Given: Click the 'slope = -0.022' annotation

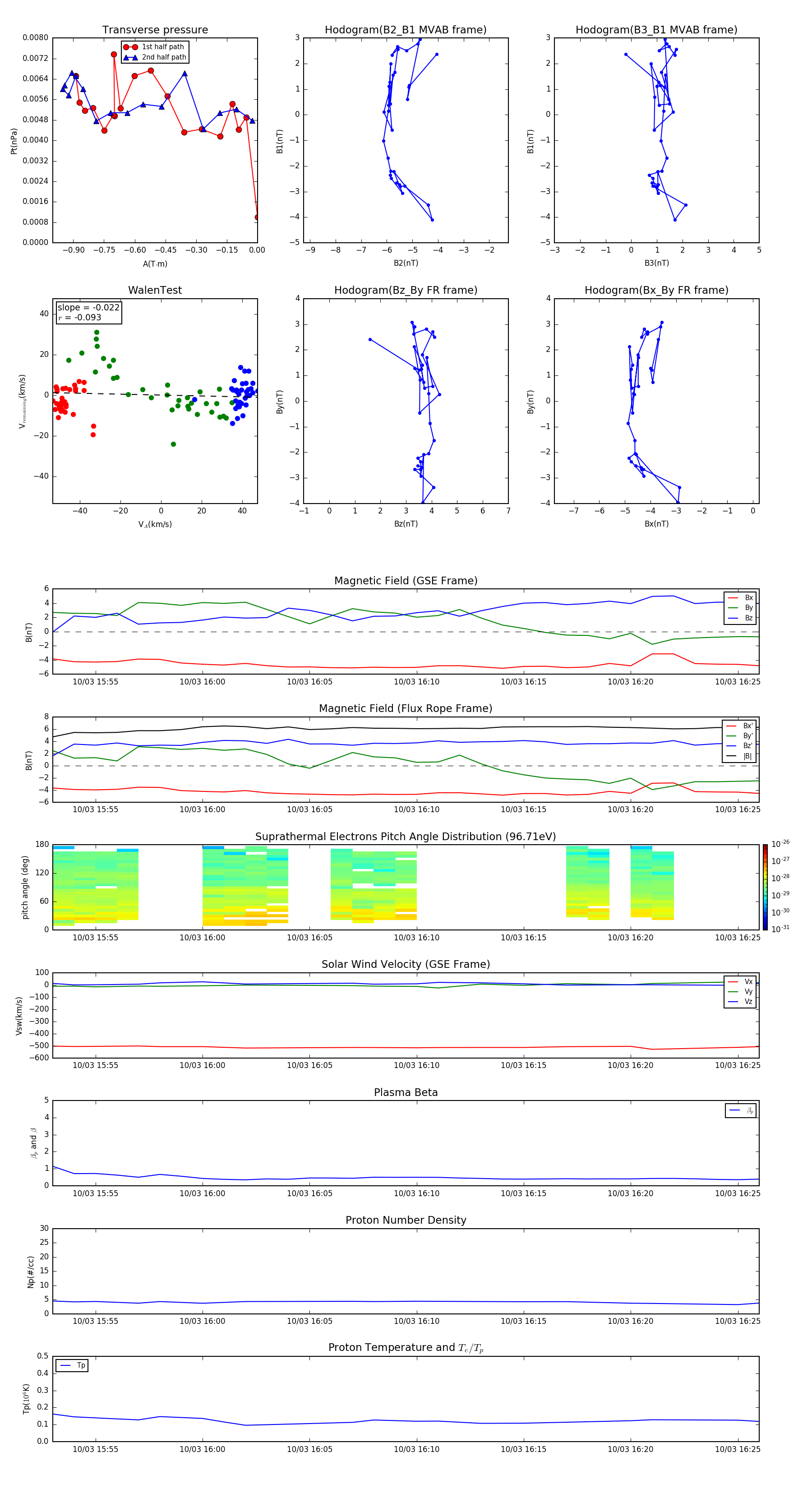Looking at the screenshot, I should pos(88,308).
